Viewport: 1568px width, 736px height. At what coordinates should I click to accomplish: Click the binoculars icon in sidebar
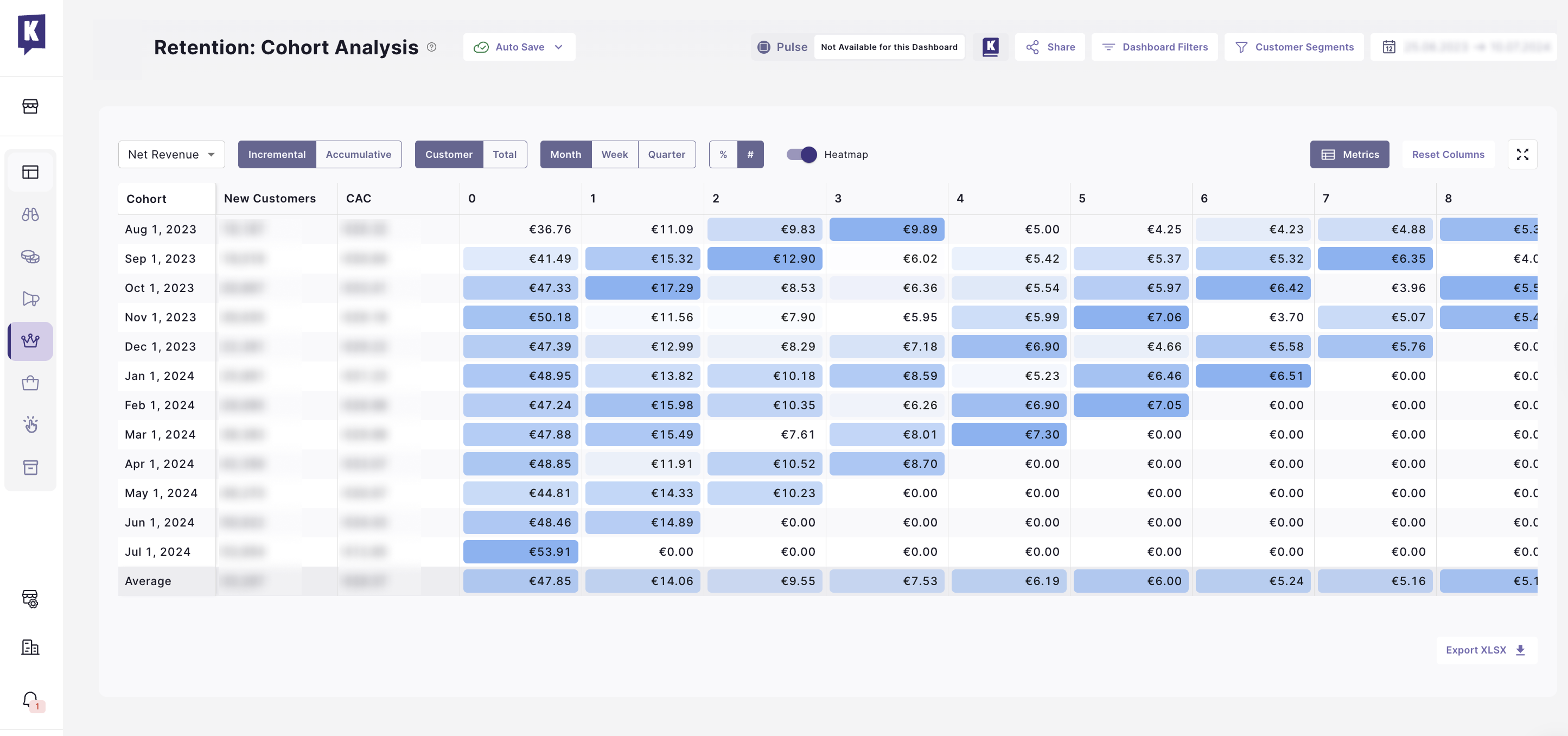30,214
